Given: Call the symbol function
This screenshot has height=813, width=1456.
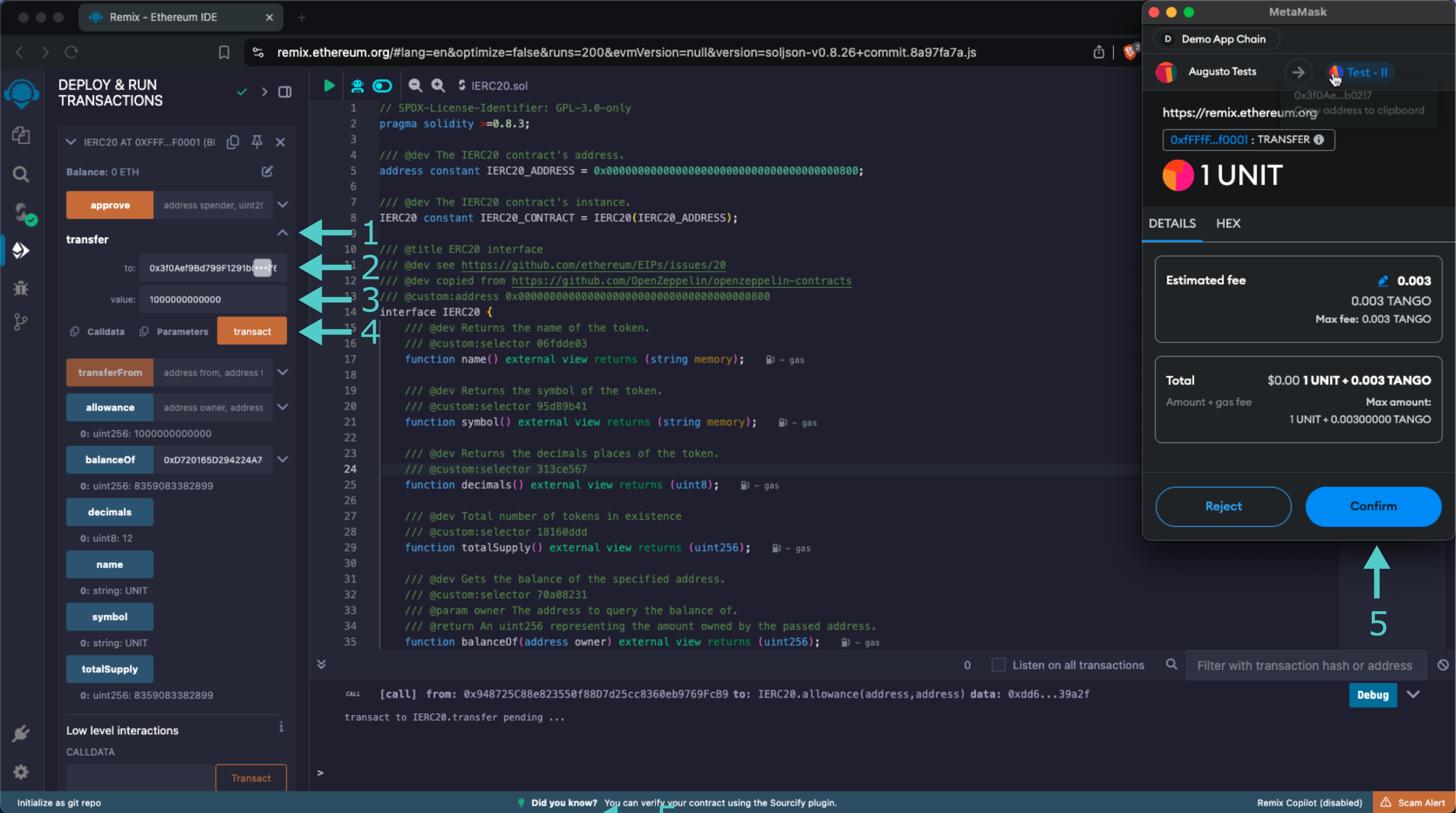Looking at the screenshot, I should [x=110, y=616].
